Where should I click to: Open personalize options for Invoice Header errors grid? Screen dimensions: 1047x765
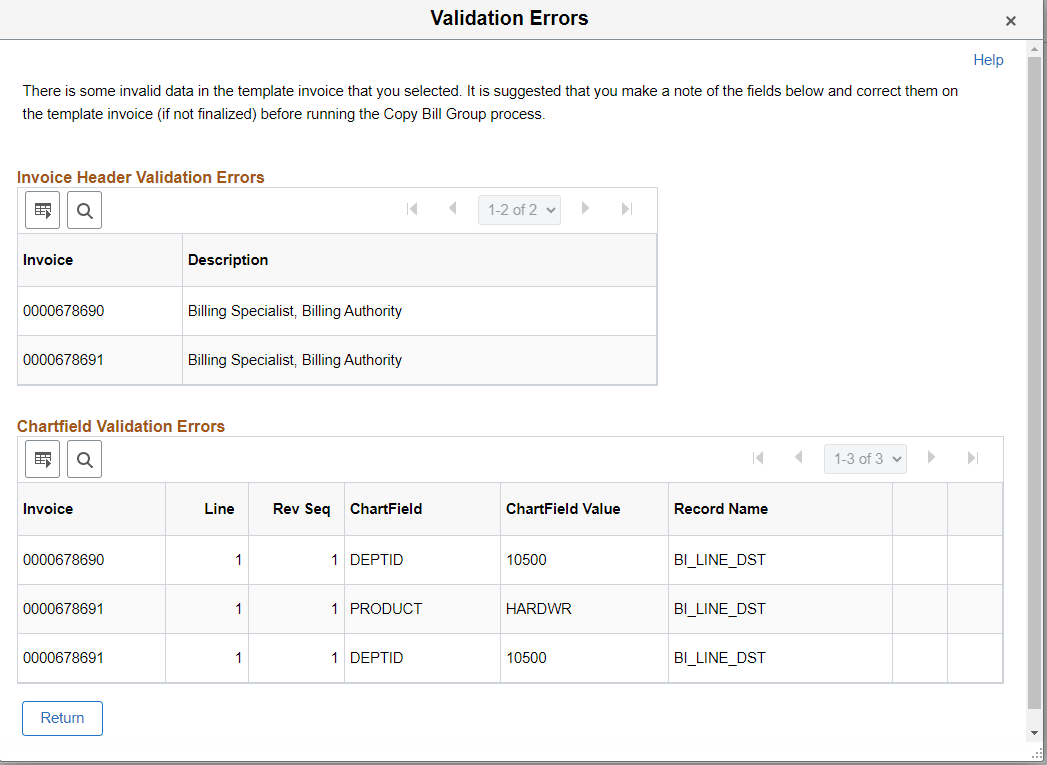click(42, 210)
